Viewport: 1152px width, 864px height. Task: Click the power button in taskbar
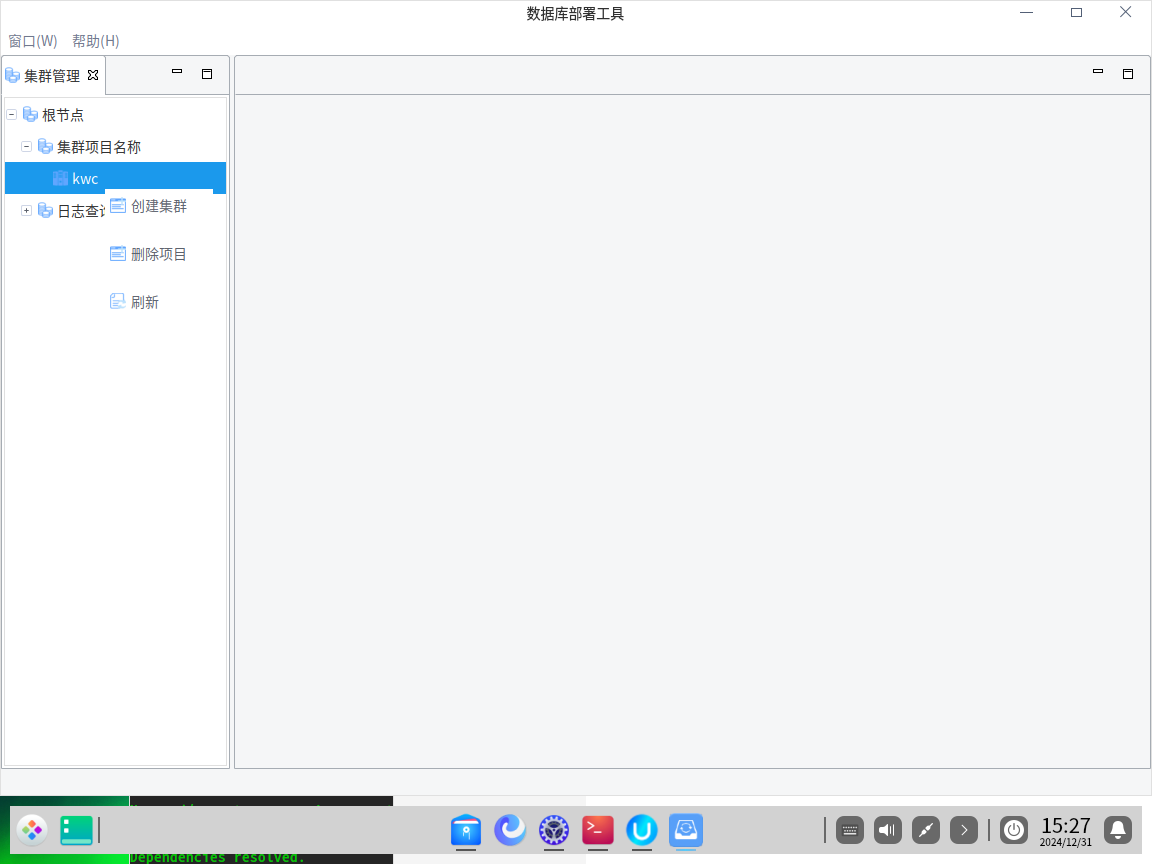pyautogui.click(x=1014, y=830)
